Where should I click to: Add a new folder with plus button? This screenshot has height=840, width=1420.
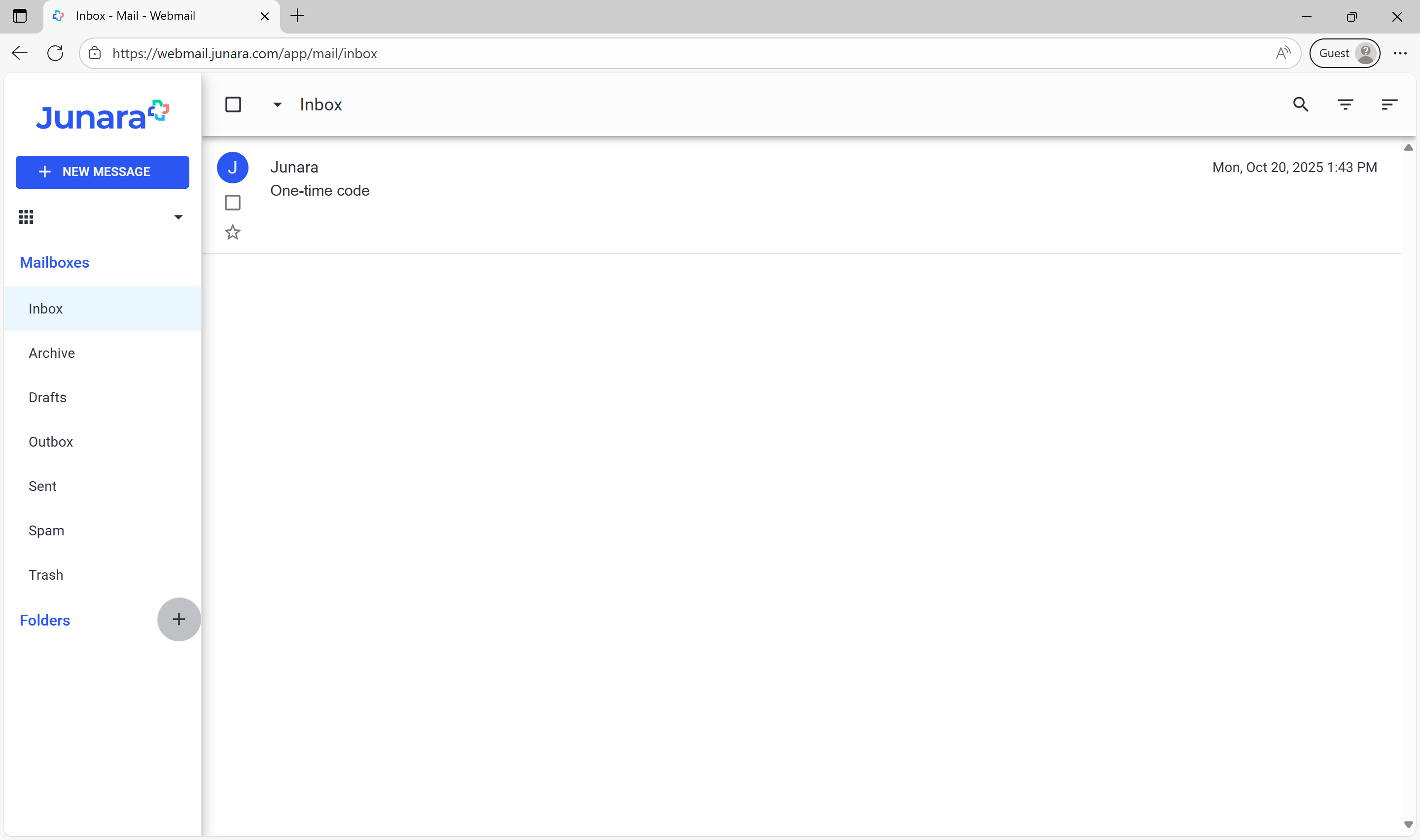pyautogui.click(x=179, y=619)
